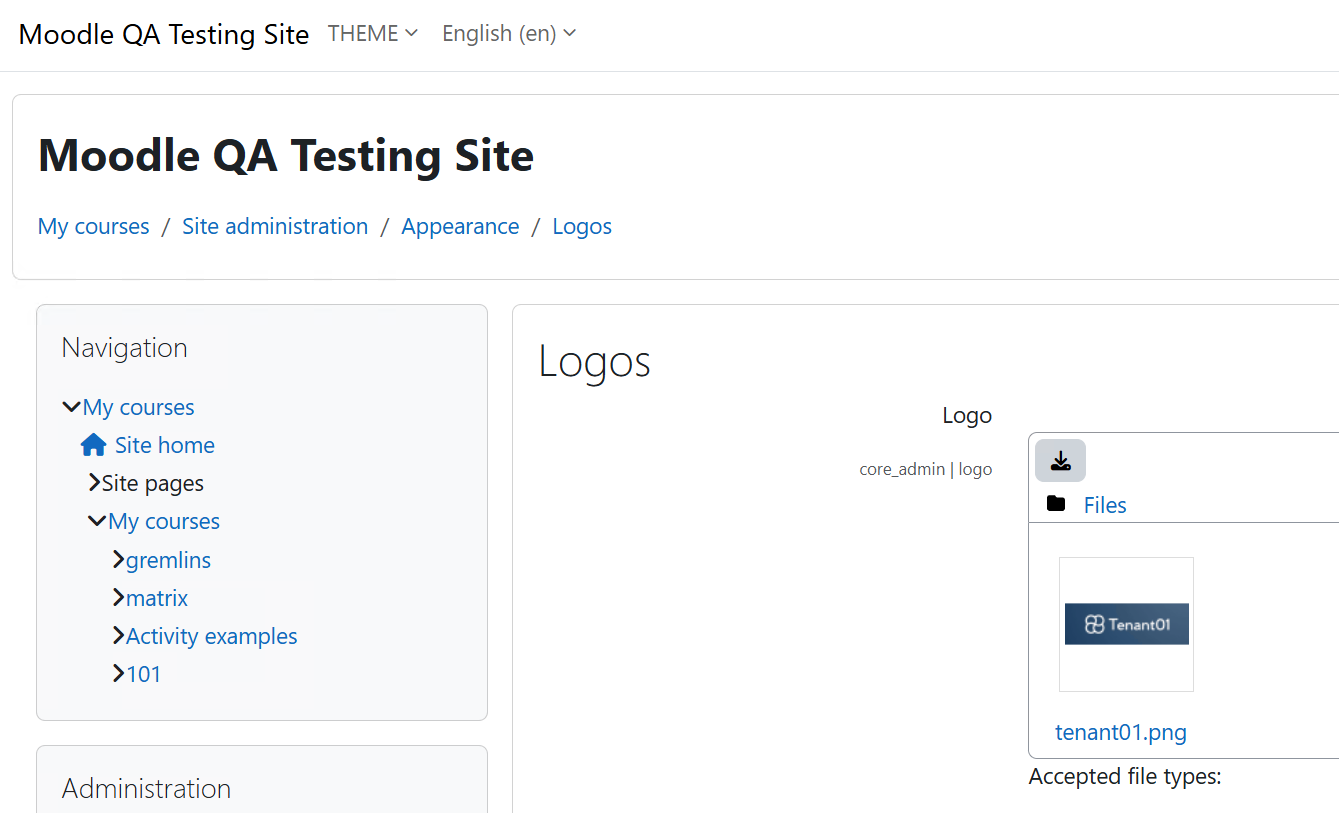Select the Tenant01 logo thumbnail
Viewport: 1339px width, 813px height.
coord(1126,624)
